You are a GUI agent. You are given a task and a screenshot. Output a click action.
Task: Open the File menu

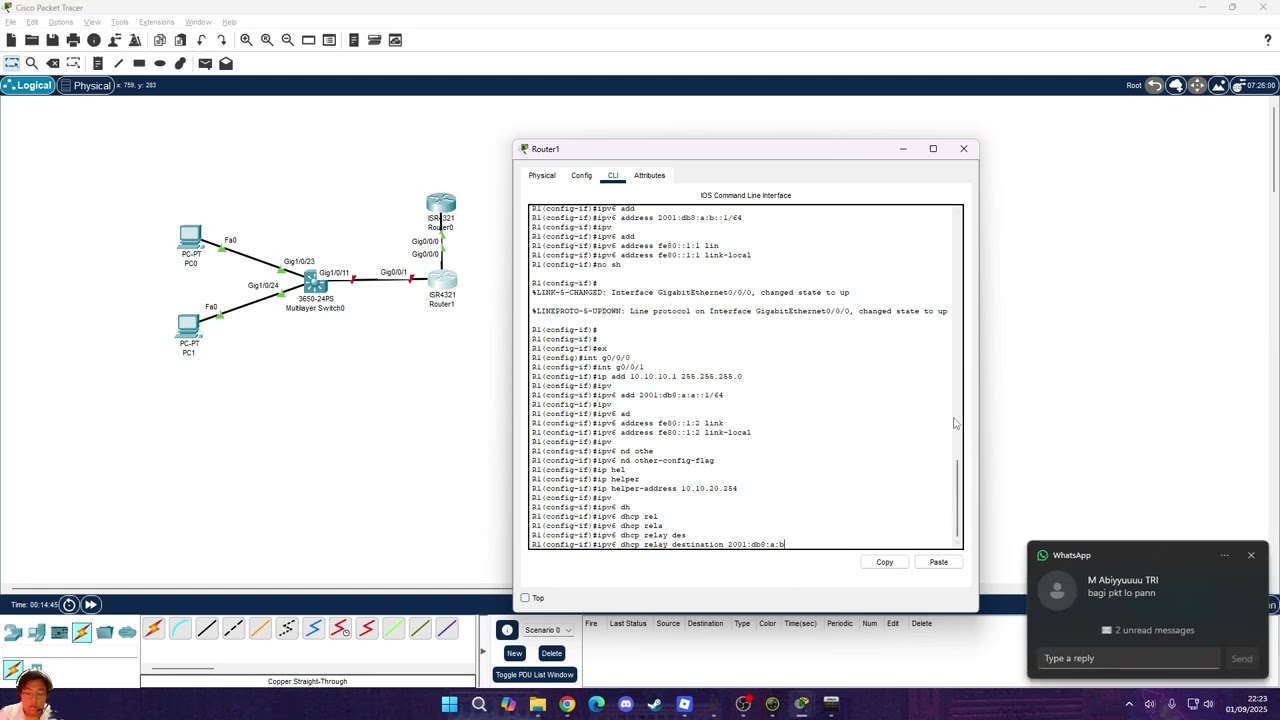[x=10, y=22]
